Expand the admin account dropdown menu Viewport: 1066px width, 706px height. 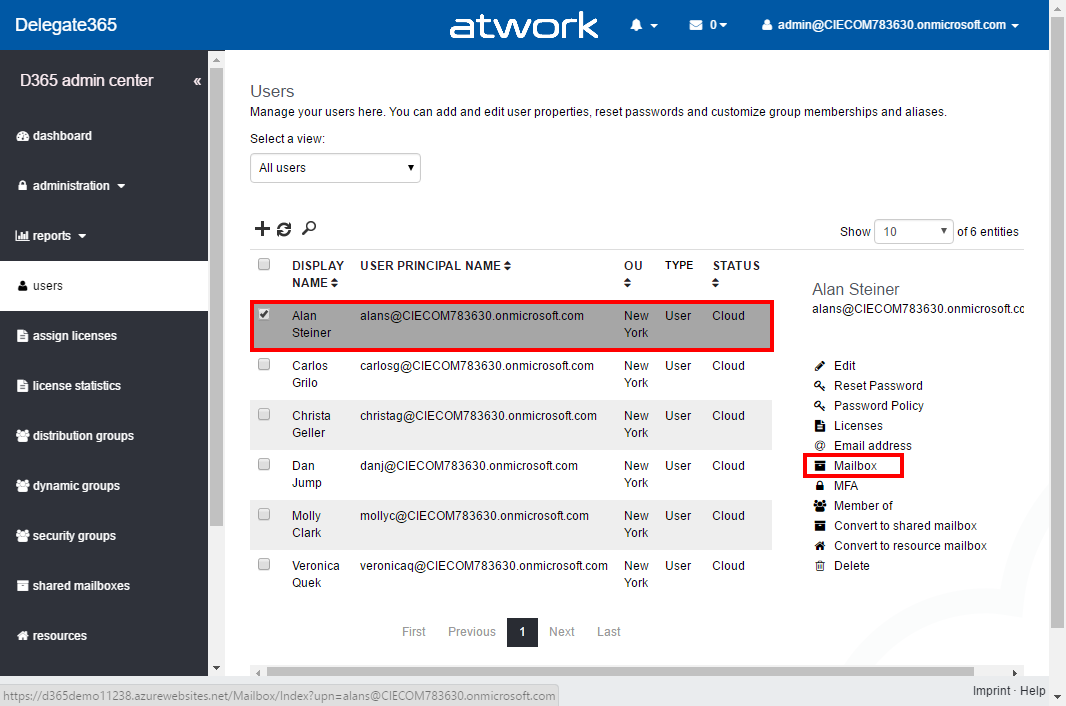coord(890,25)
